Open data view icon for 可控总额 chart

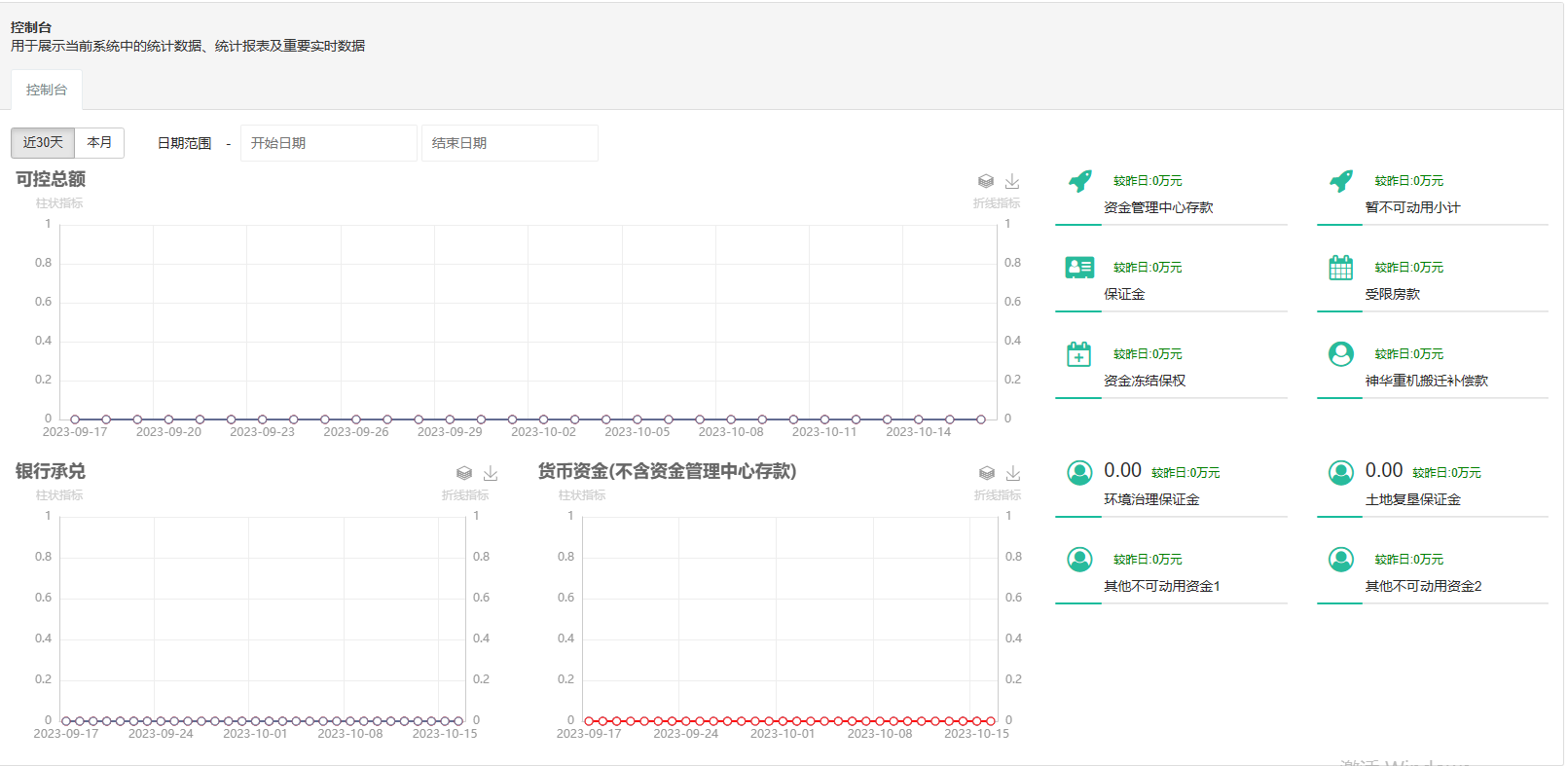point(986,181)
